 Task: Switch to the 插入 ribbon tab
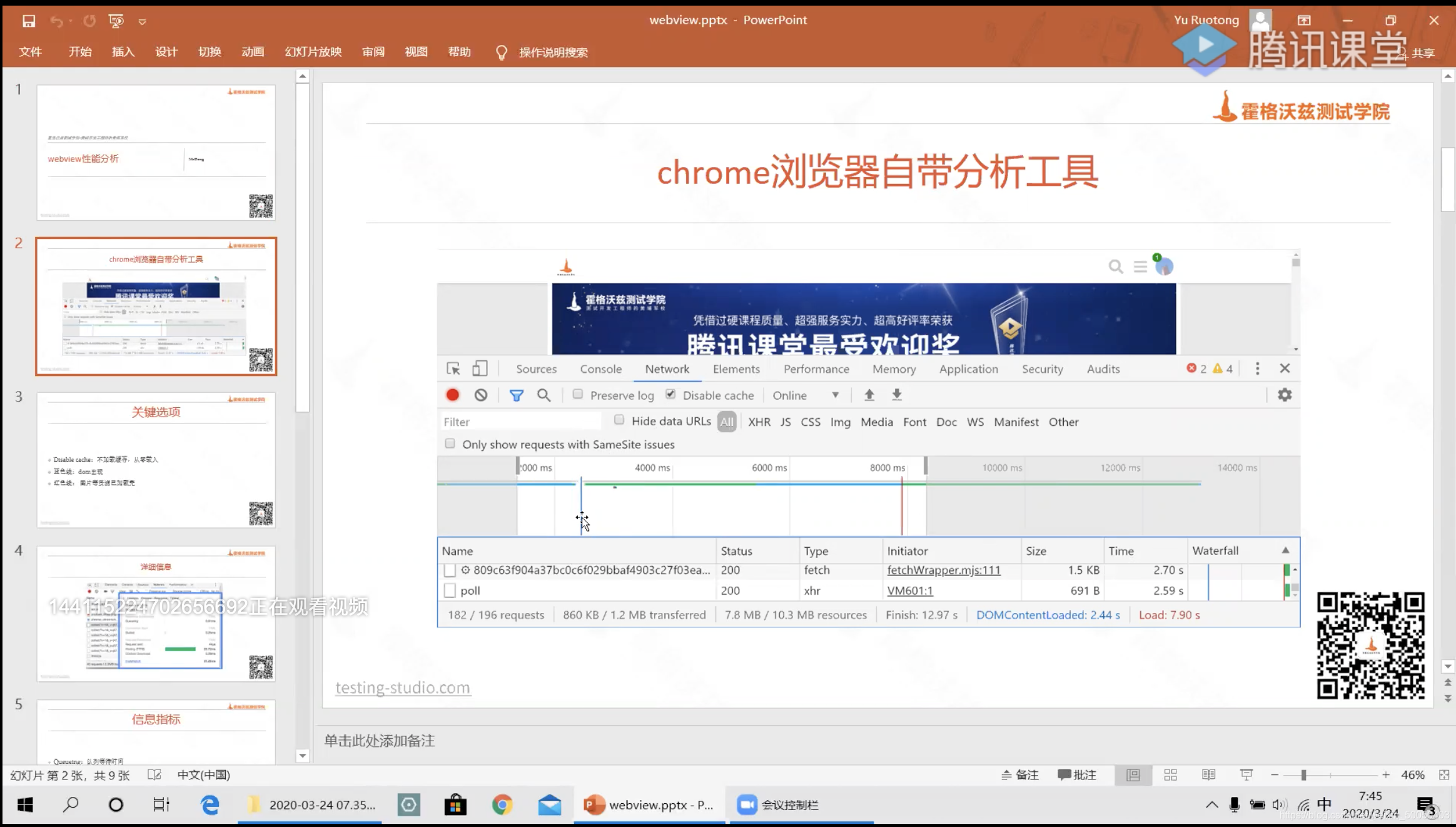click(123, 52)
